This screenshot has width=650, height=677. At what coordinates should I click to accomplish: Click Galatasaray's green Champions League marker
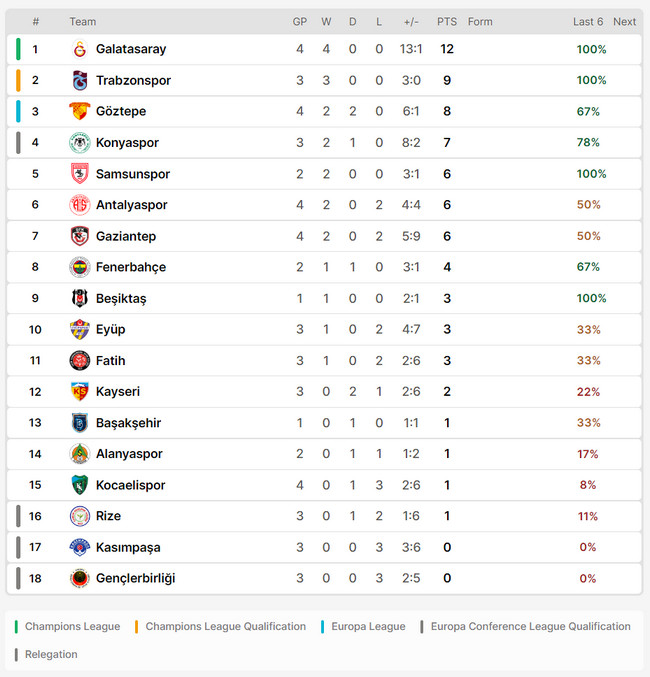(18, 49)
